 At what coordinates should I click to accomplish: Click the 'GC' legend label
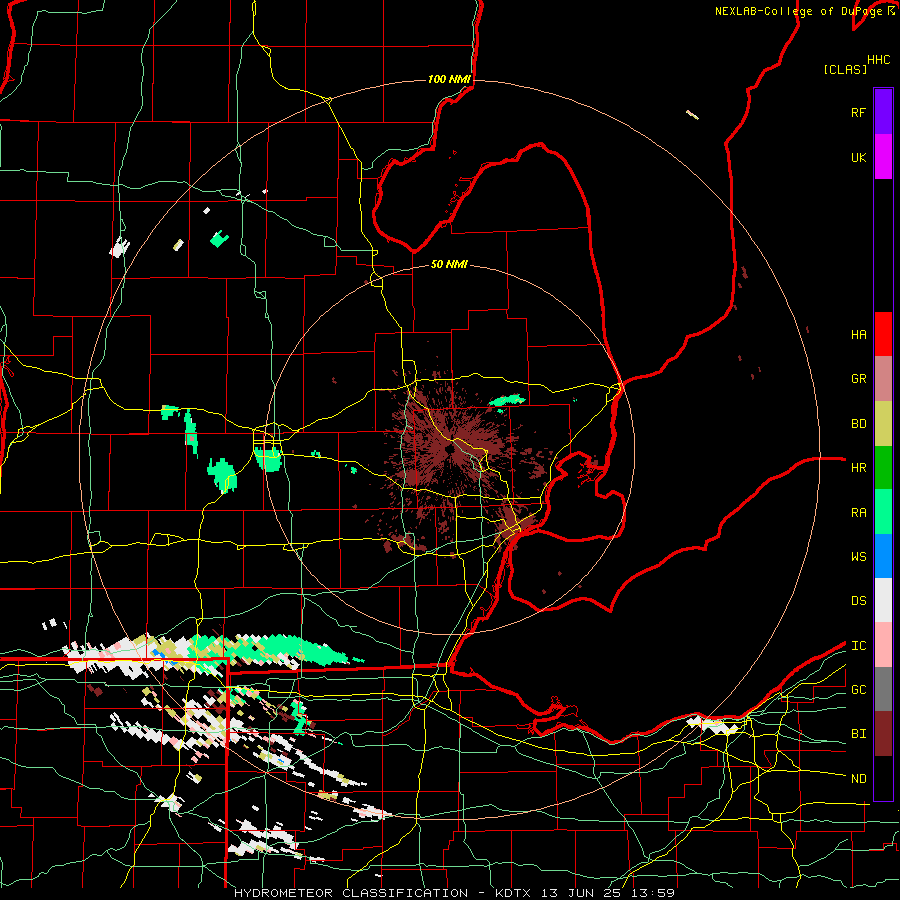pyautogui.click(x=858, y=690)
